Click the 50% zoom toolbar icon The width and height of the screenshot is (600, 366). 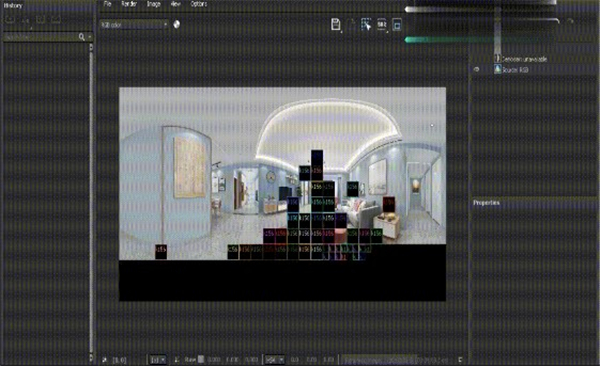pyautogui.click(x=382, y=25)
